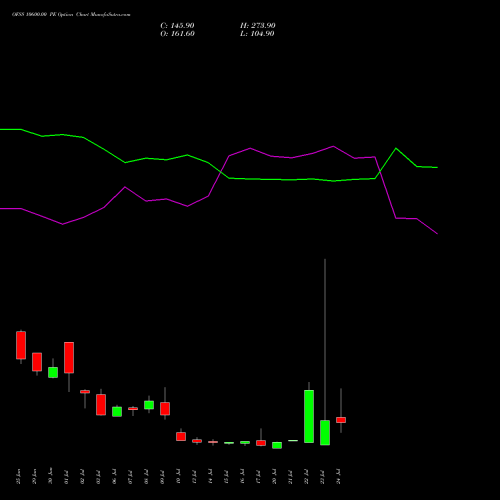Click the OFSS 10600.00 PE chart title
Viewport: 500px width, 500px height.
pos(71,15)
